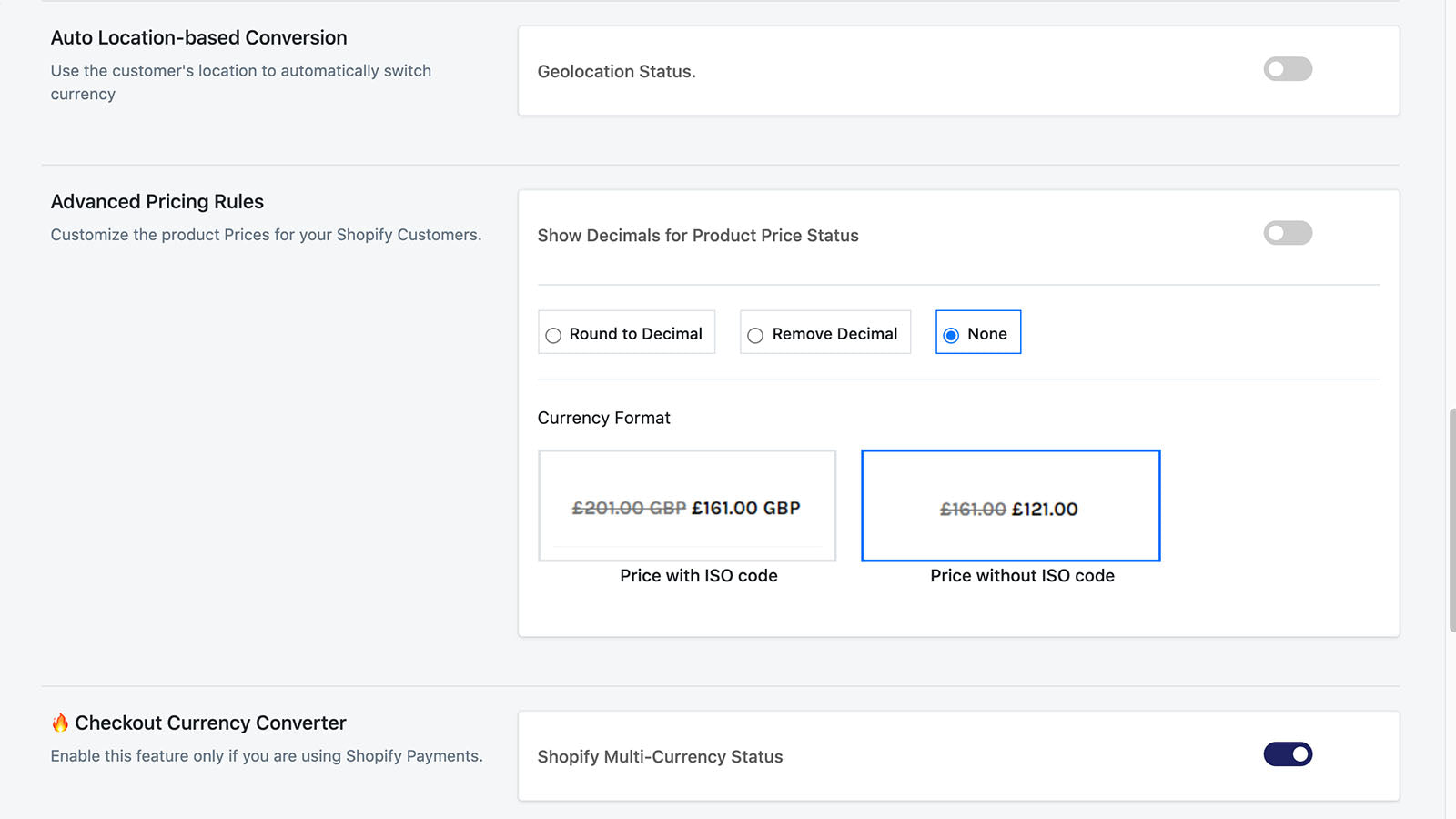Enable the Geolocation Status toggle

[1288, 69]
